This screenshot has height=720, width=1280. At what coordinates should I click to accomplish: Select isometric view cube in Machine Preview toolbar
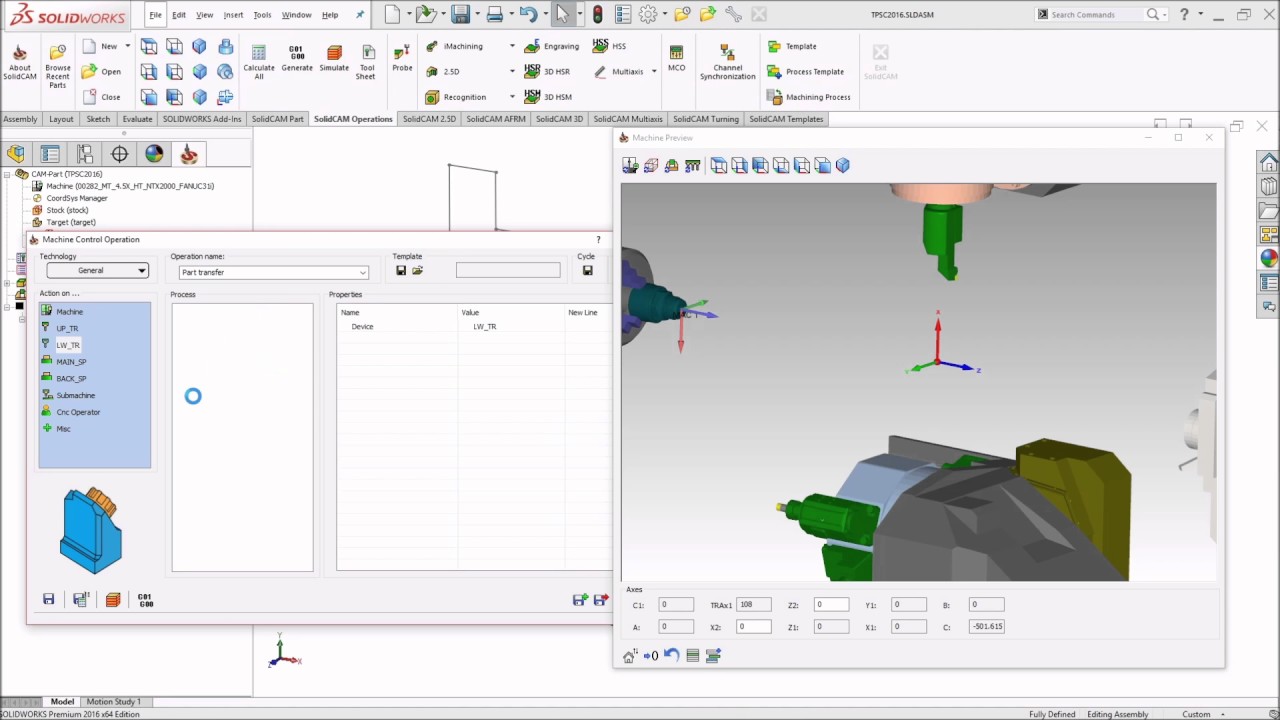[843, 166]
